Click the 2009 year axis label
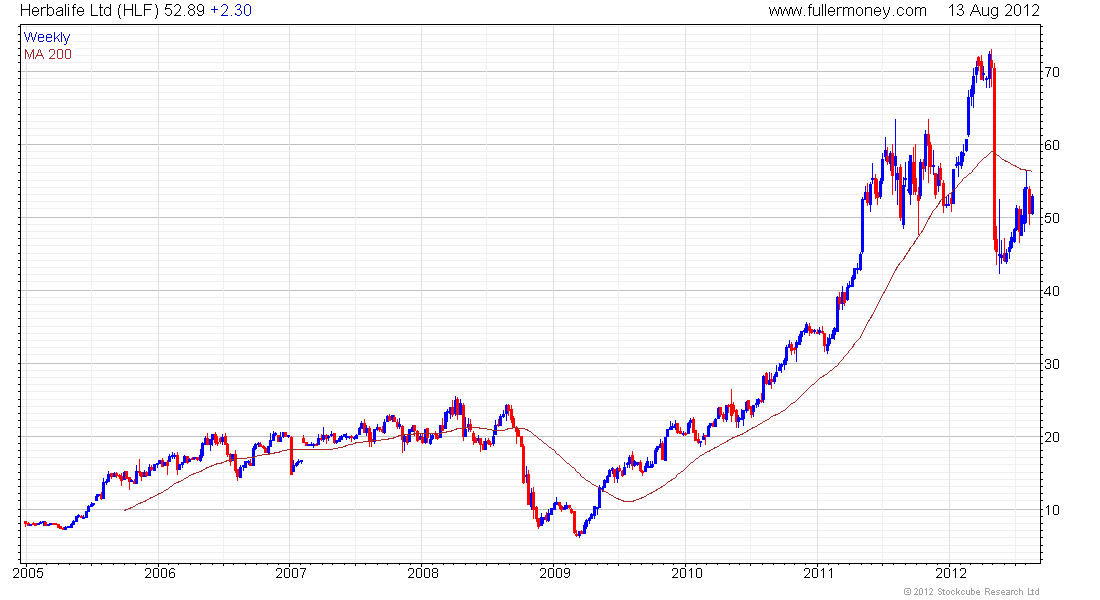 (x=555, y=573)
